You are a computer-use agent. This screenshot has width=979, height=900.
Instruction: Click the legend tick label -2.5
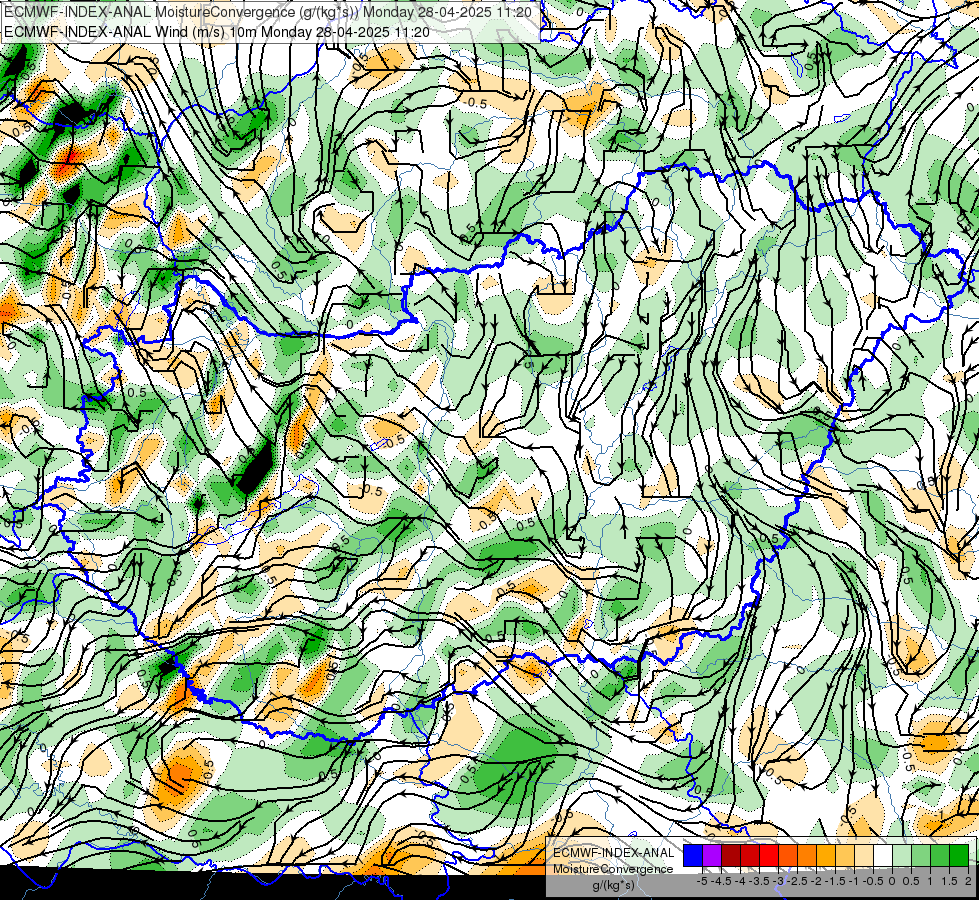(x=797, y=881)
